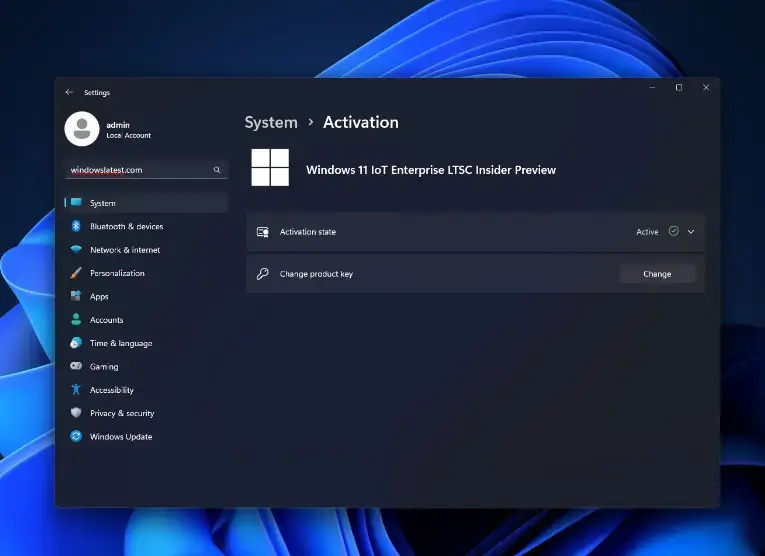The height and width of the screenshot is (556, 765).
Task: Click the Windows logo beside edition name
Action: (x=270, y=167)
